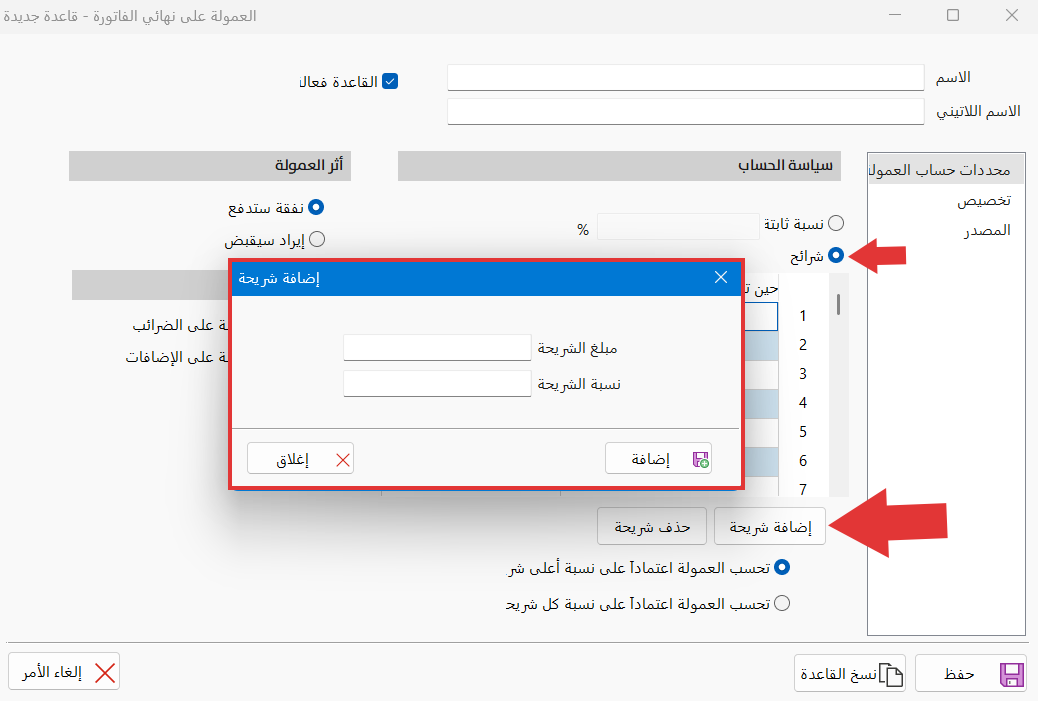The width and height of the screenshot is (1038, 701).
Task: Click the حفظ save button label
Action: pos(959,674)
